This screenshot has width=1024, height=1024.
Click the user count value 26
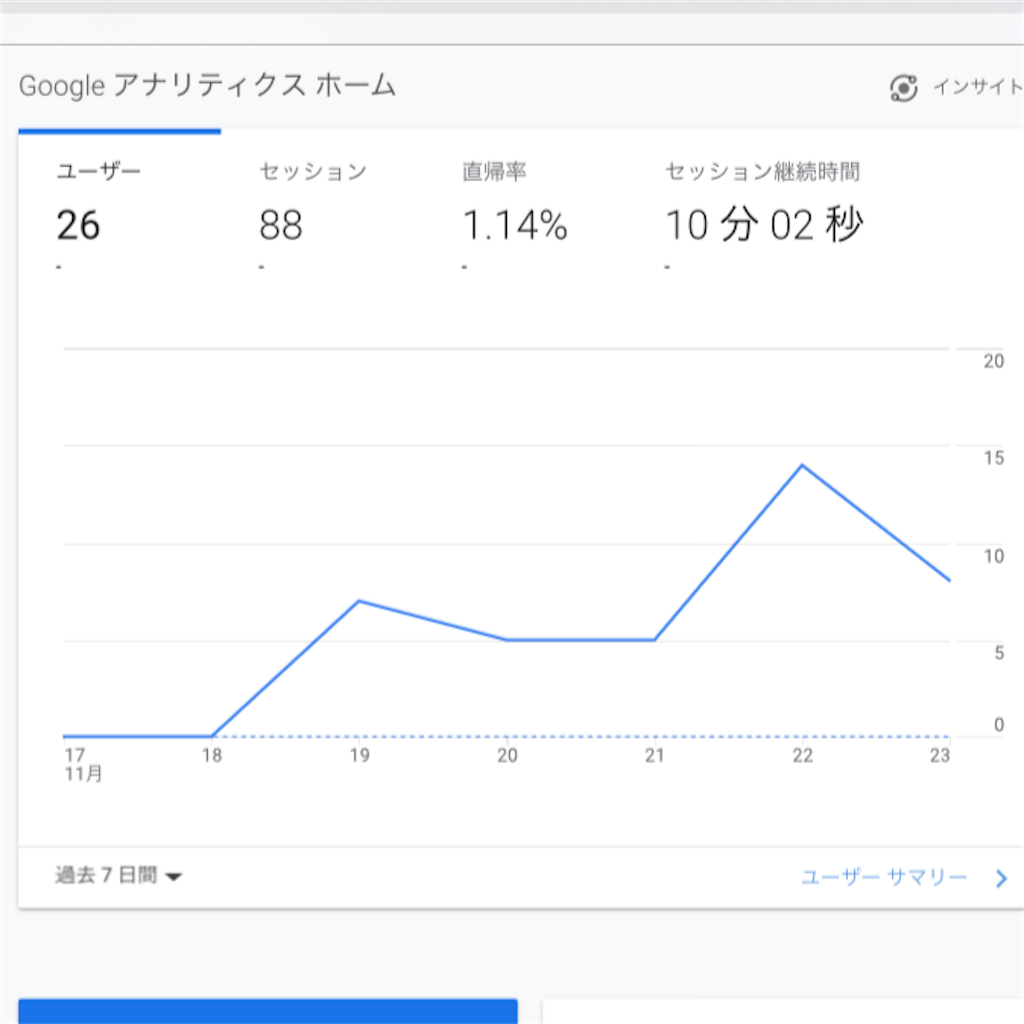click(x=78, y=225)
